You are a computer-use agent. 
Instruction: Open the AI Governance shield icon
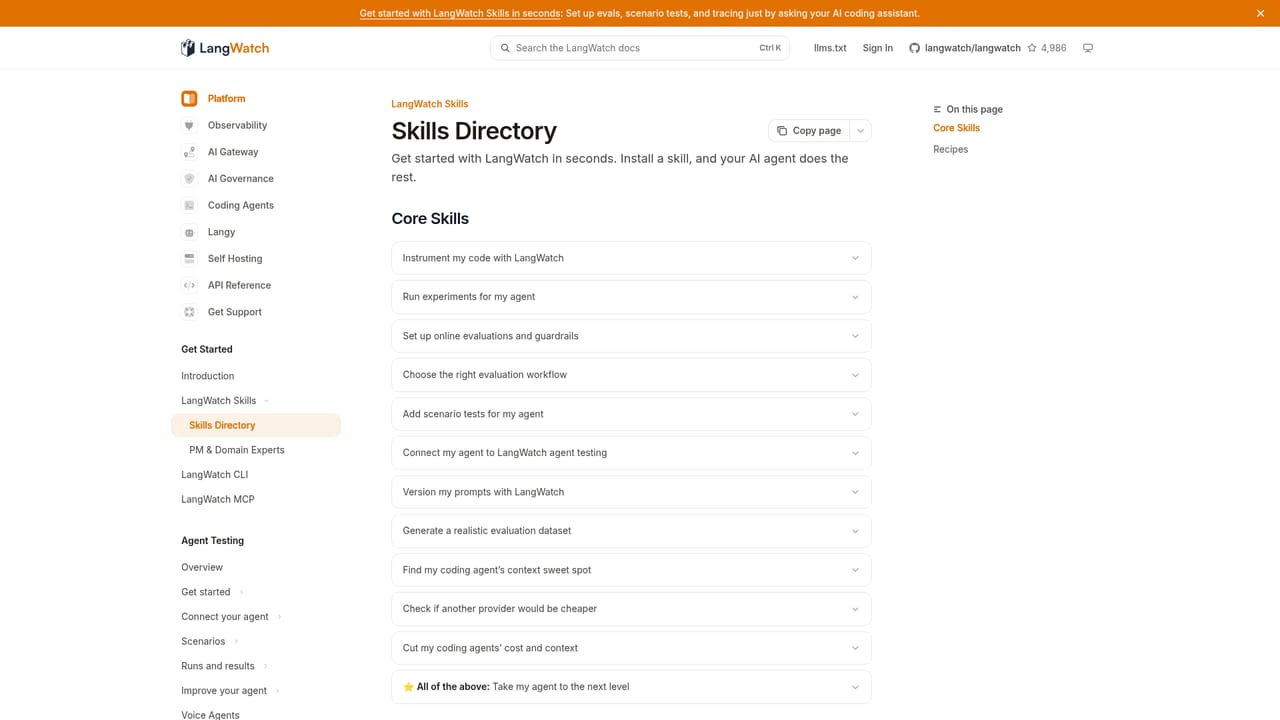(x=189, y=179)
